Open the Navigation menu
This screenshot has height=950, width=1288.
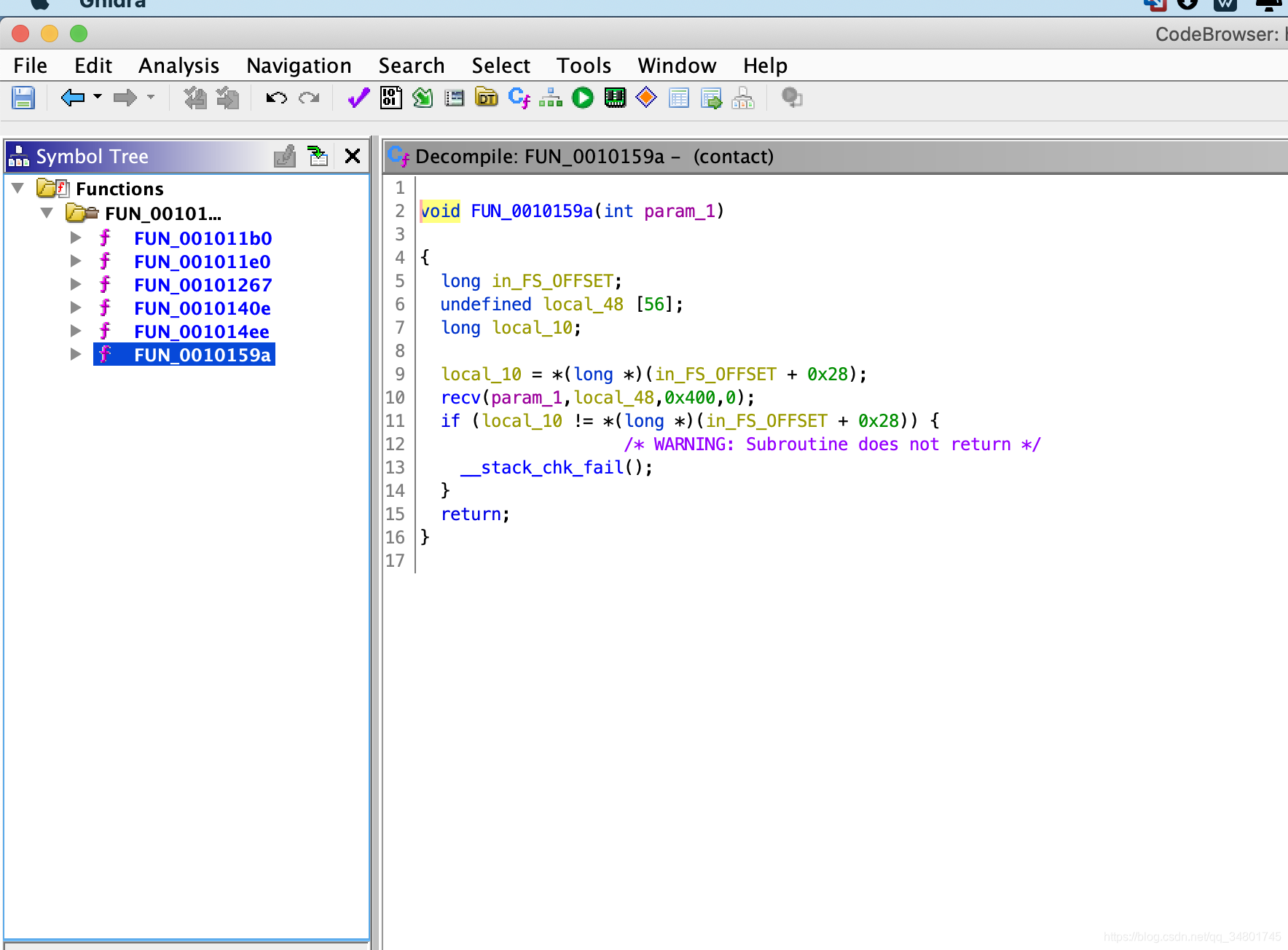click(299, 66)
